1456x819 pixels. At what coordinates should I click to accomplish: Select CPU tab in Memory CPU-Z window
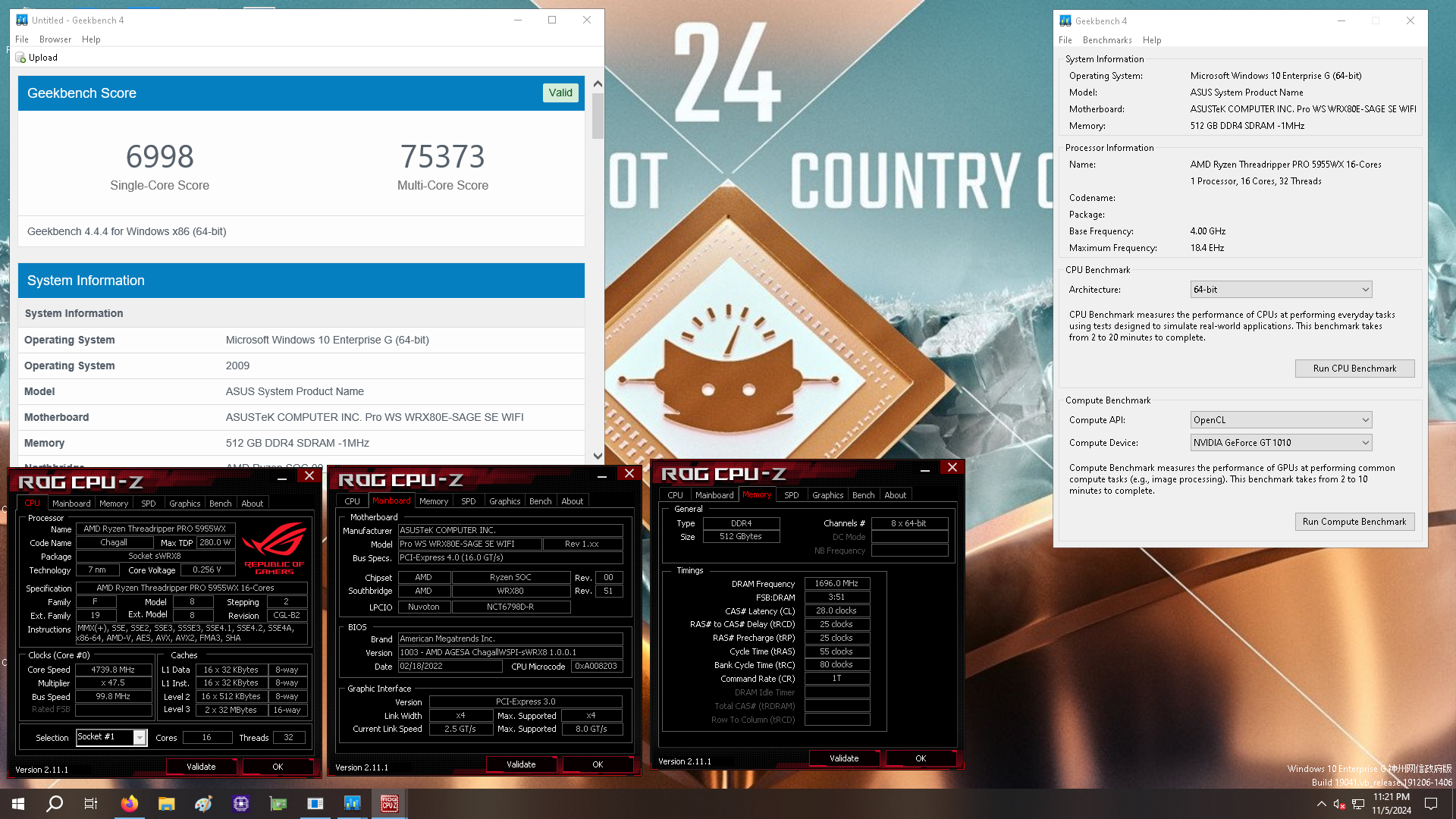pos(675,495)
